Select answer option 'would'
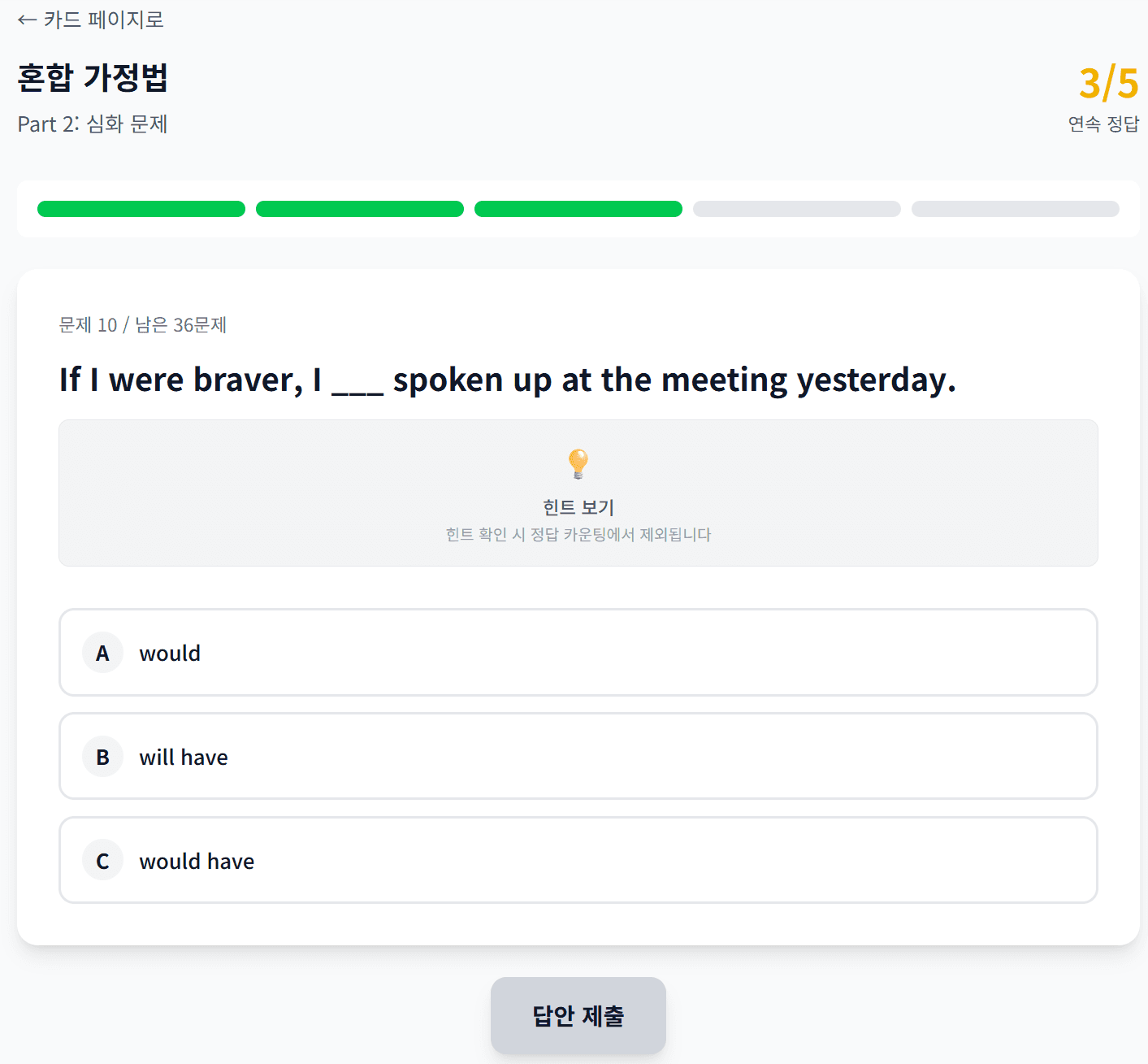Viewport: 1148px width, 1064px height. 578,652
